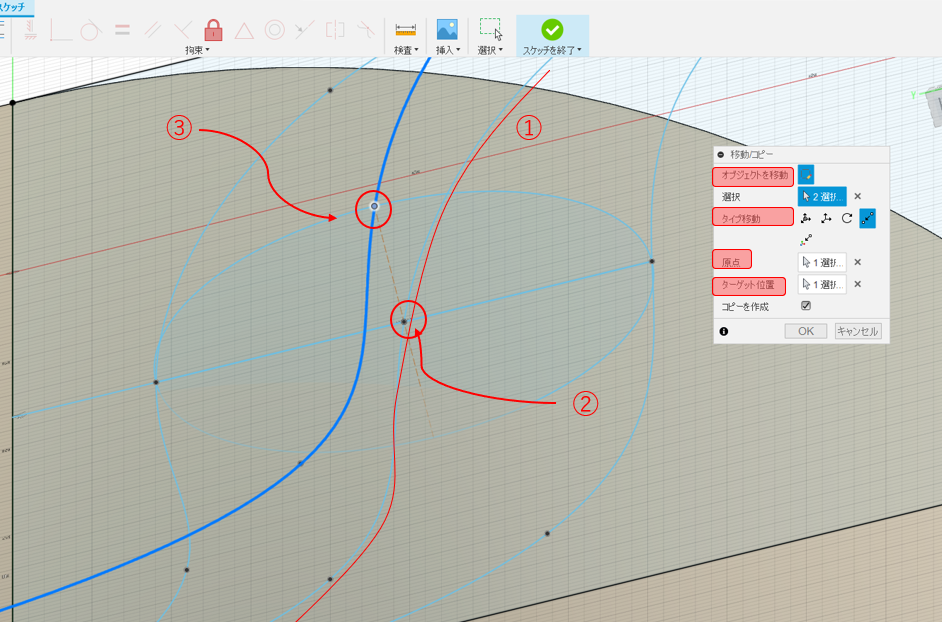Activate the window Select tool icon

pos(491,29)
